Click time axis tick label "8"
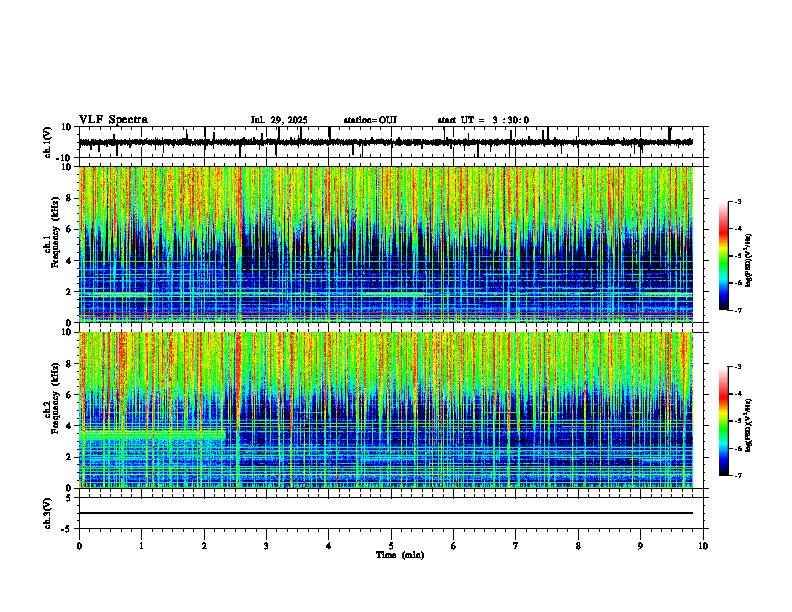 [578, 546]
